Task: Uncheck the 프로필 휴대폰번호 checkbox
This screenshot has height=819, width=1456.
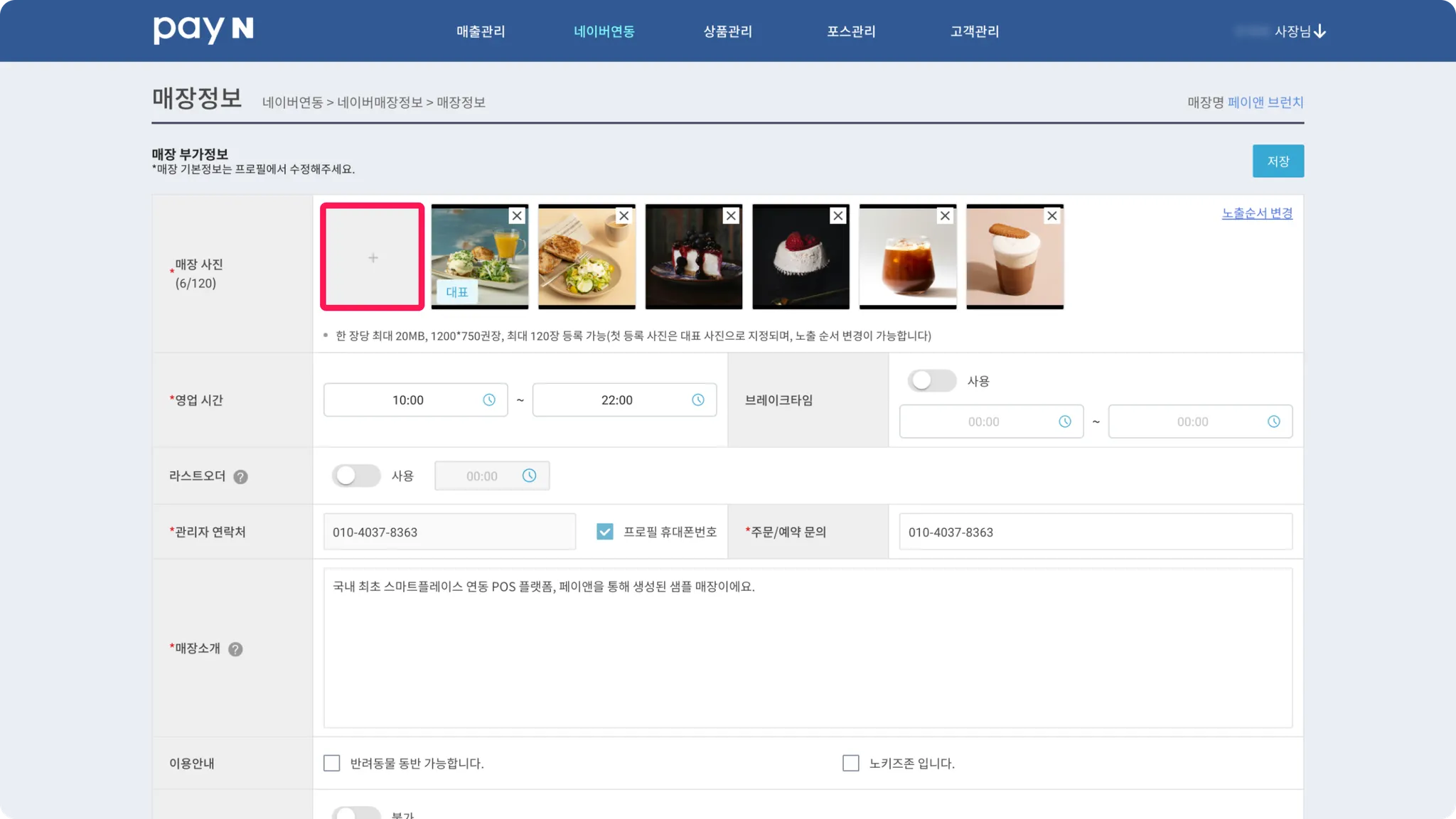Action: tap(604, 531)
